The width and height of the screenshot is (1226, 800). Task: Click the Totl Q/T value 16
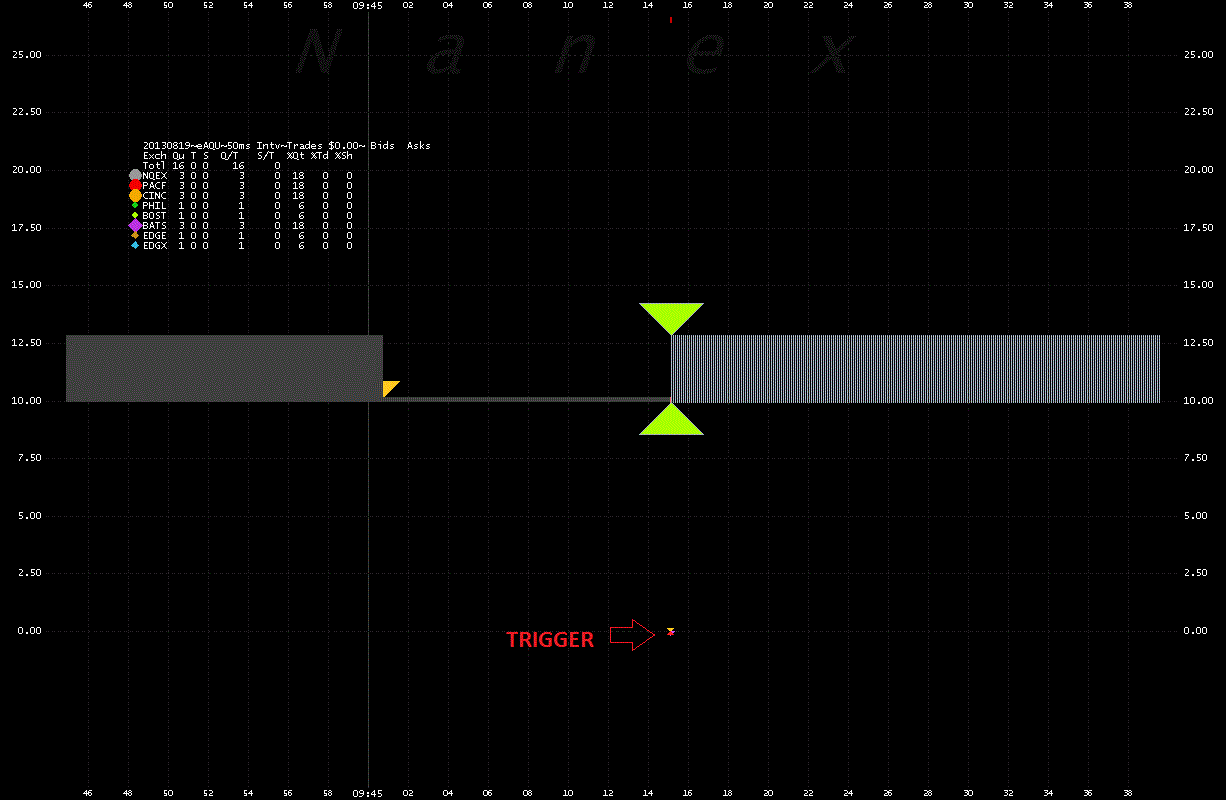tap(238, 165)
